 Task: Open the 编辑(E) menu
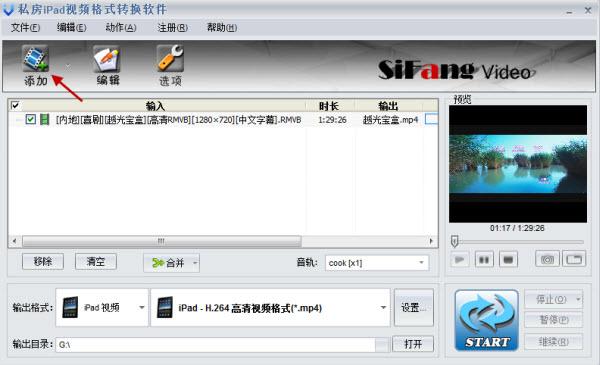72,28
